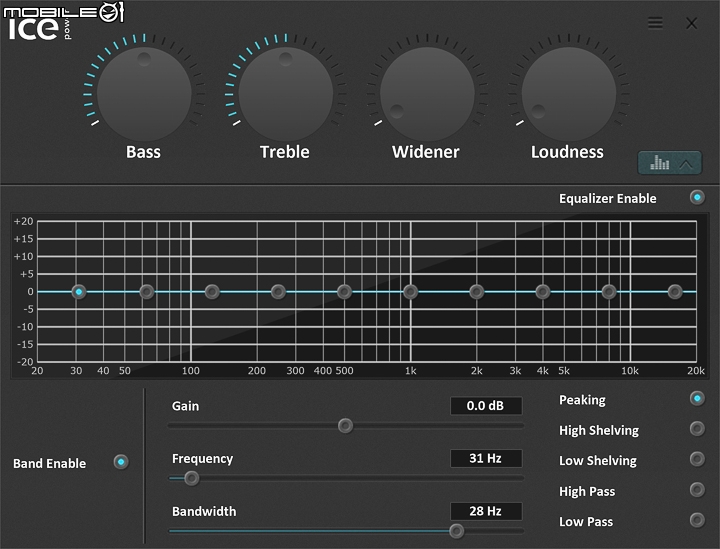Select the equalizer band node at 4k

tap(543, 291)
